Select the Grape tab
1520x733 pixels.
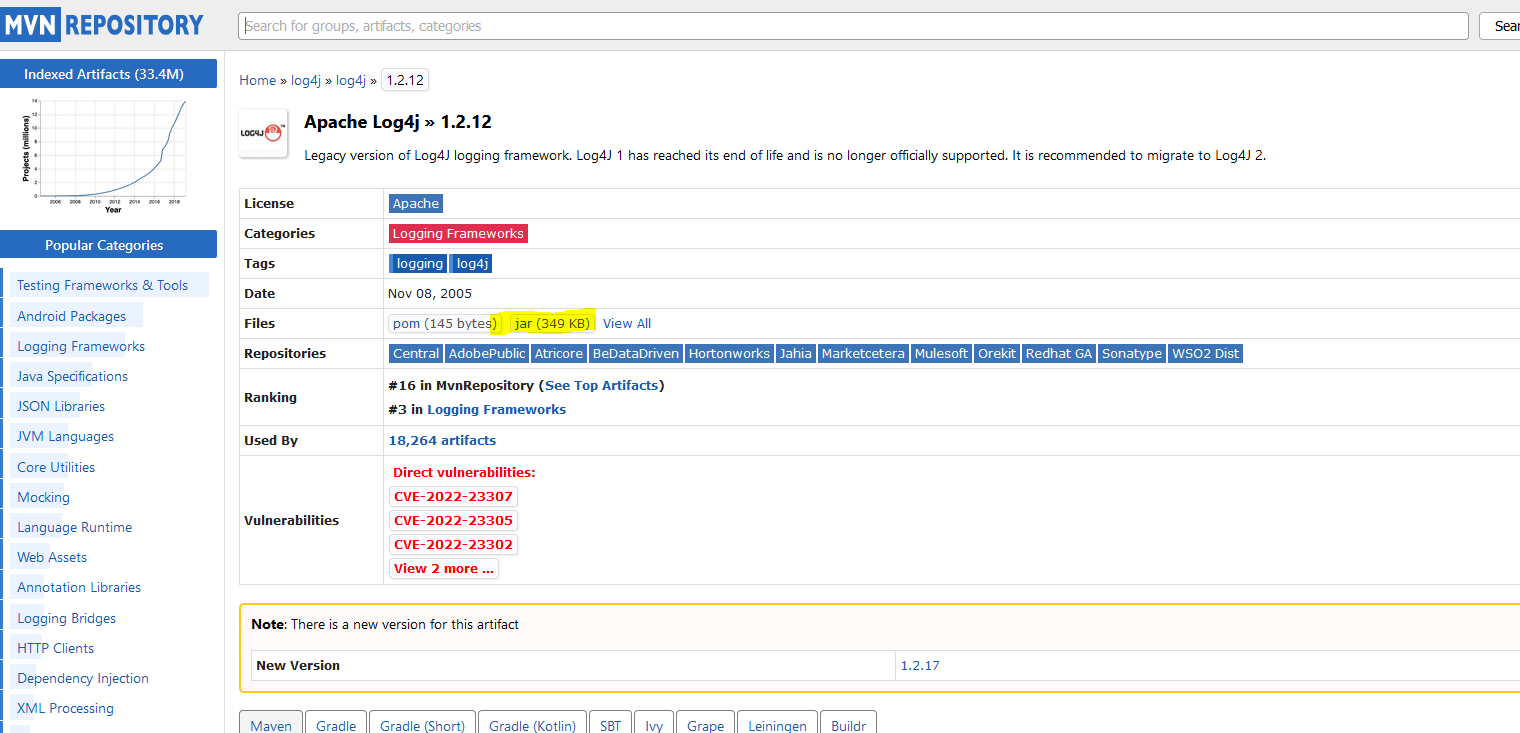click(706, 724)
